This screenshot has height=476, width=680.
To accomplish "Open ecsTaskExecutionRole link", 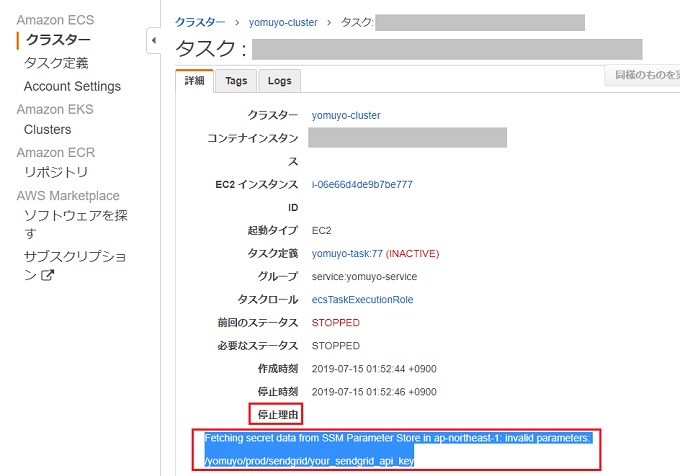I will (363, 300).
